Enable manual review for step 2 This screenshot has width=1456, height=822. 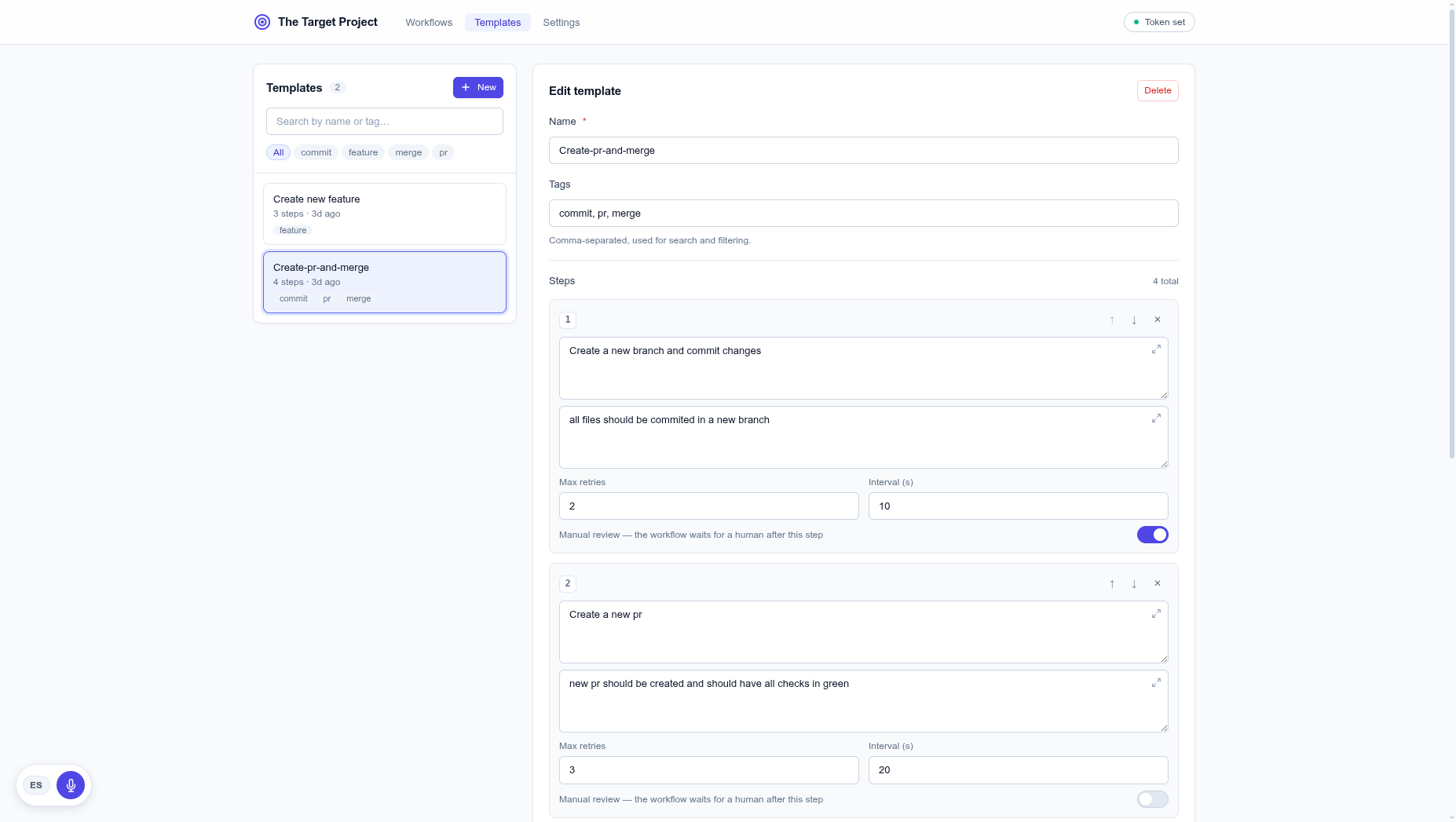[x=1153, y=799]
